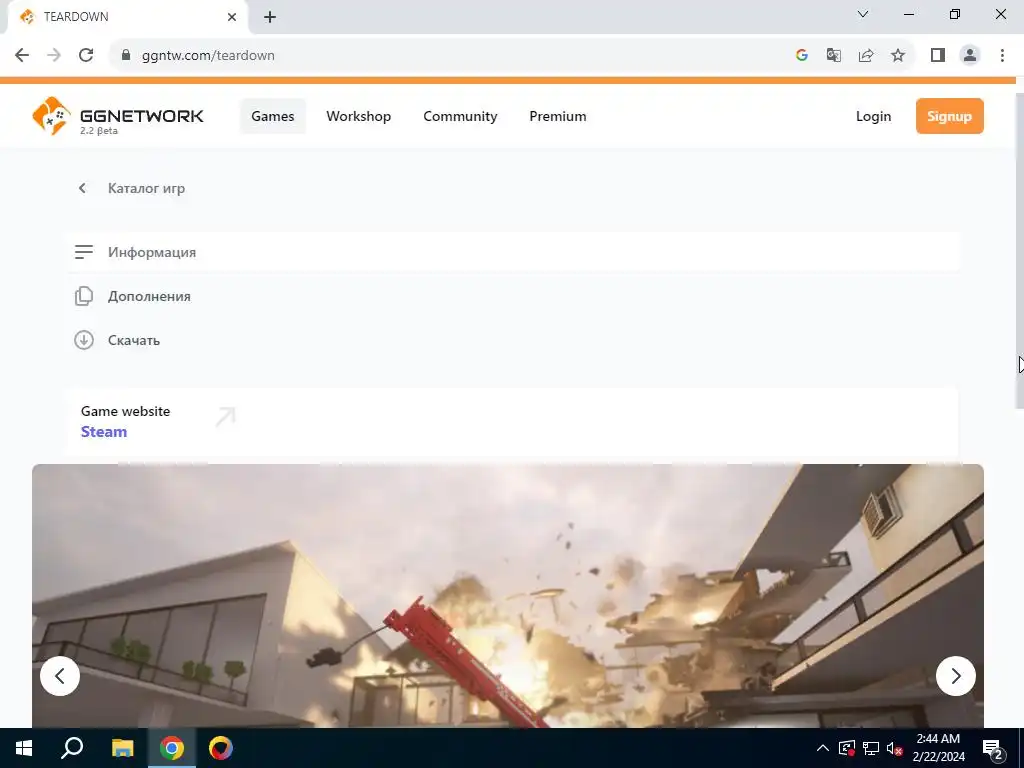Open the Windows Start menu

(x=24, y=748)
